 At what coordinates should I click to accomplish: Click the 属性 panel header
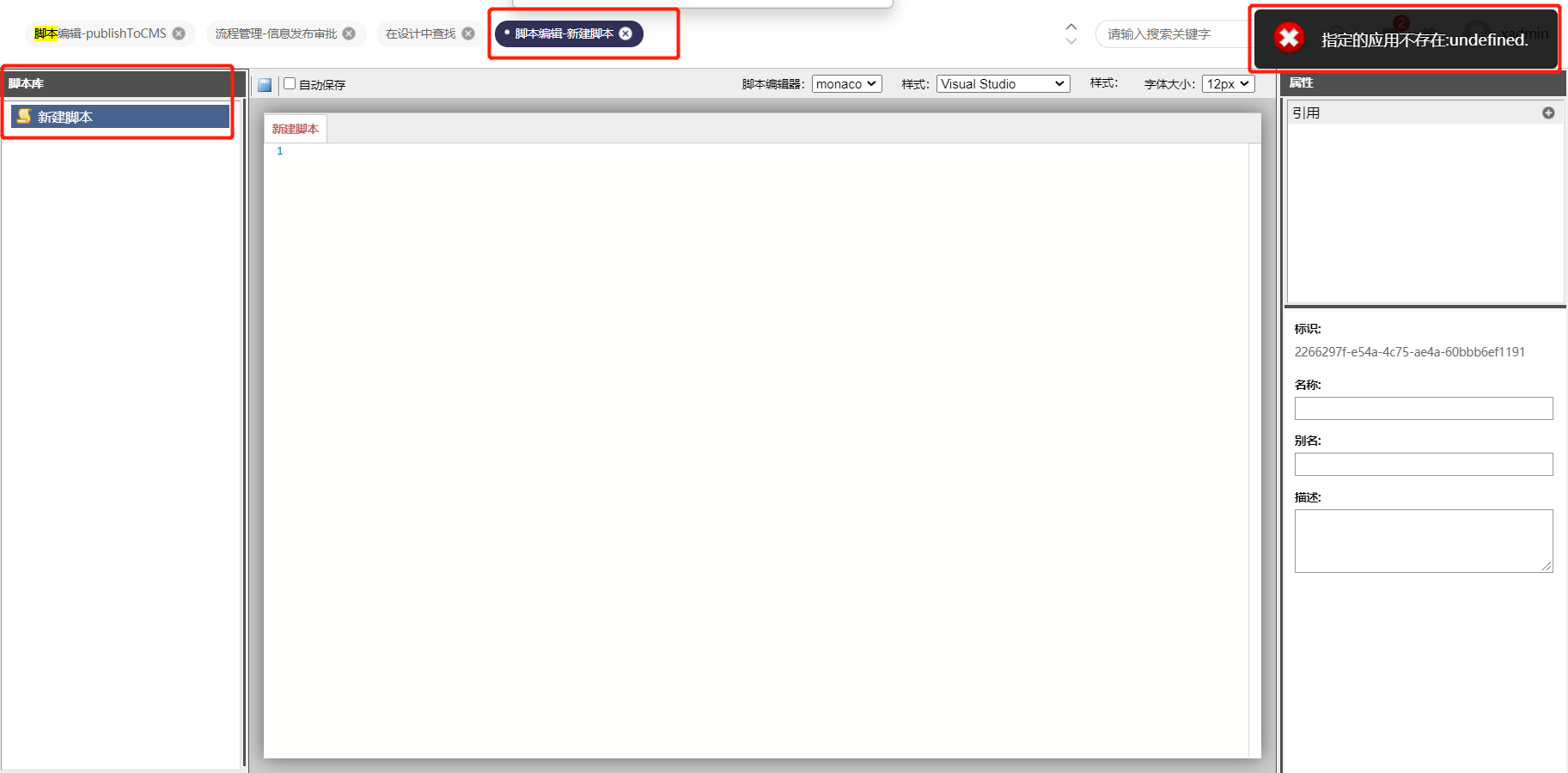(1424, 82)
